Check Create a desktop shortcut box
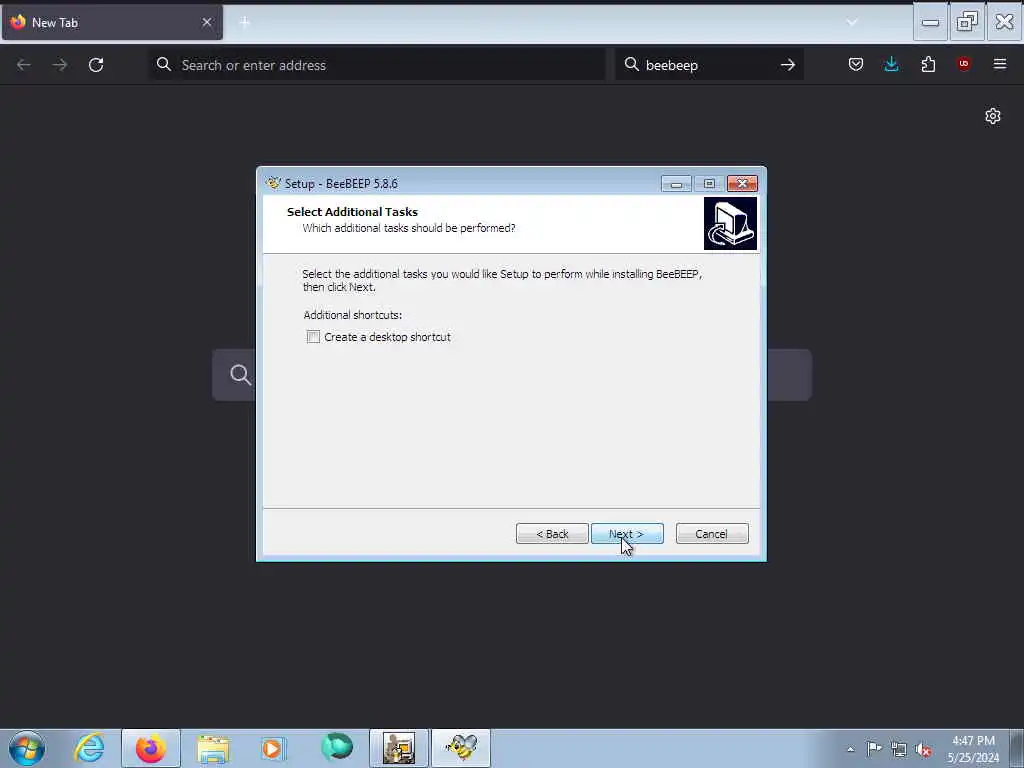 [313, 337]
